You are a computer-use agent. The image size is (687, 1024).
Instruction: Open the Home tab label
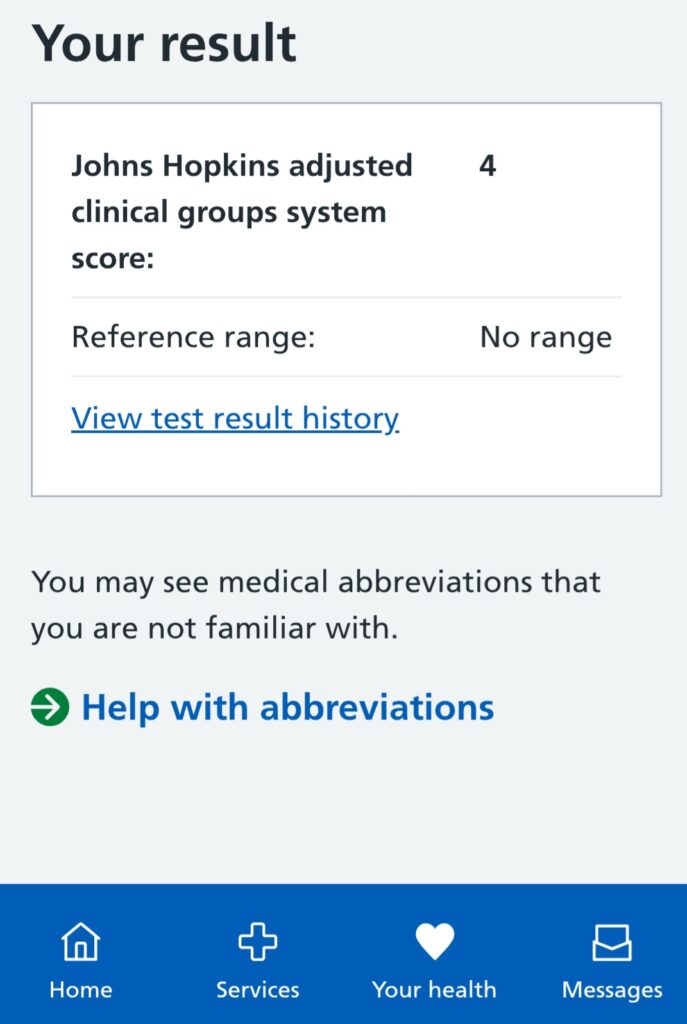coord(81,990)
